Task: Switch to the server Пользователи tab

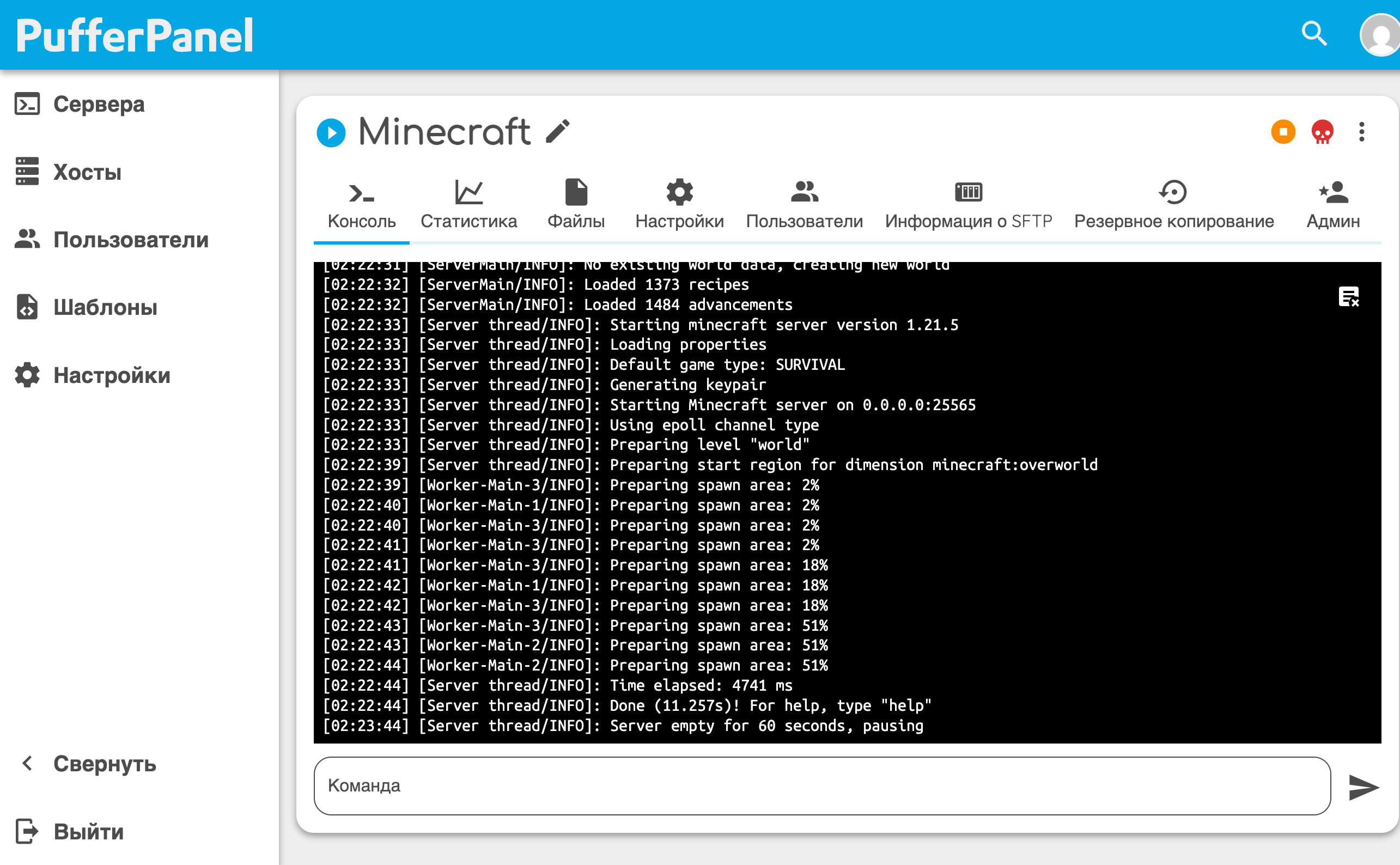Action: point(804,205)
